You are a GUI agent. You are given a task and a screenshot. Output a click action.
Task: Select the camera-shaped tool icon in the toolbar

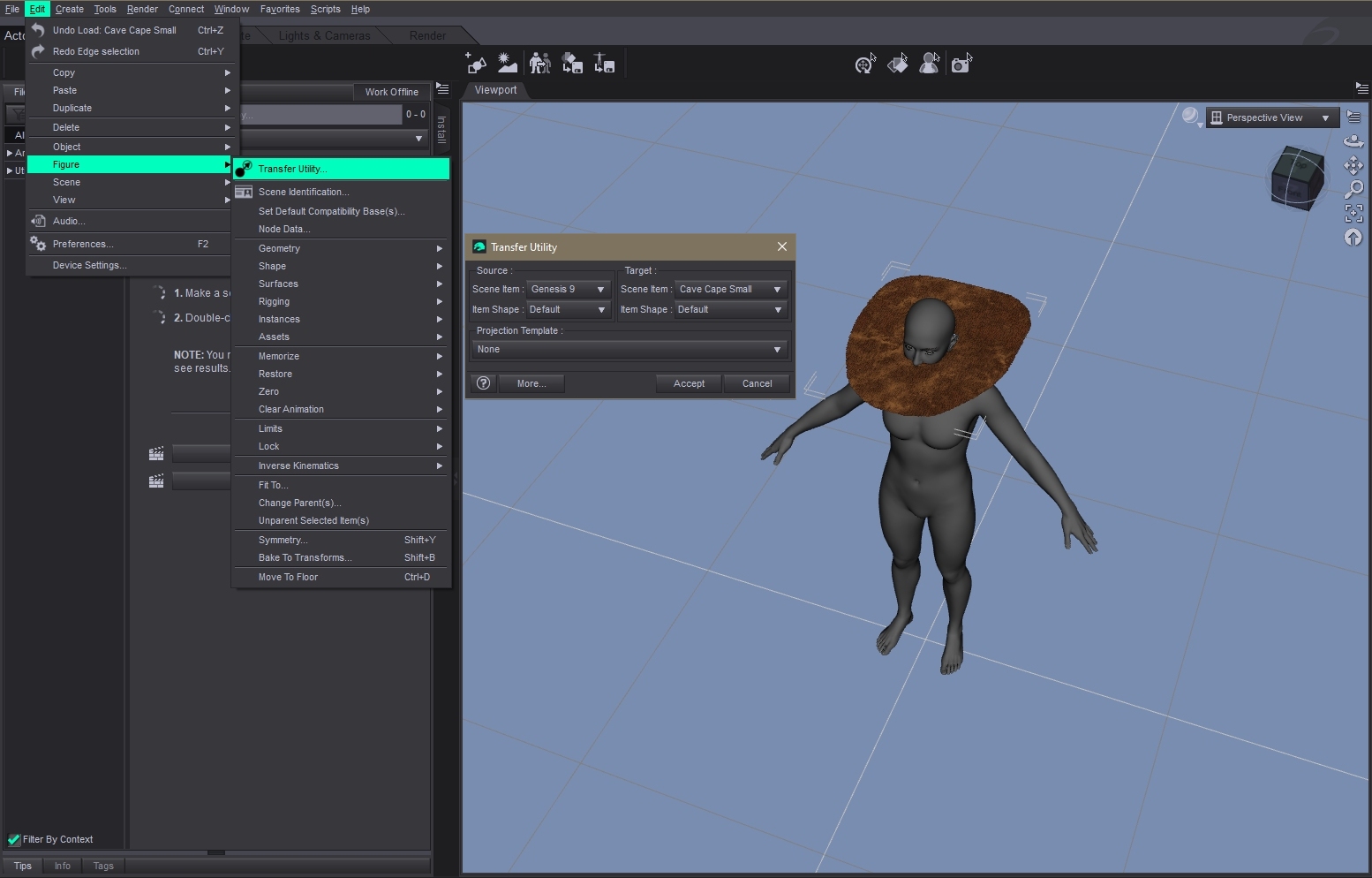(961, 64)
